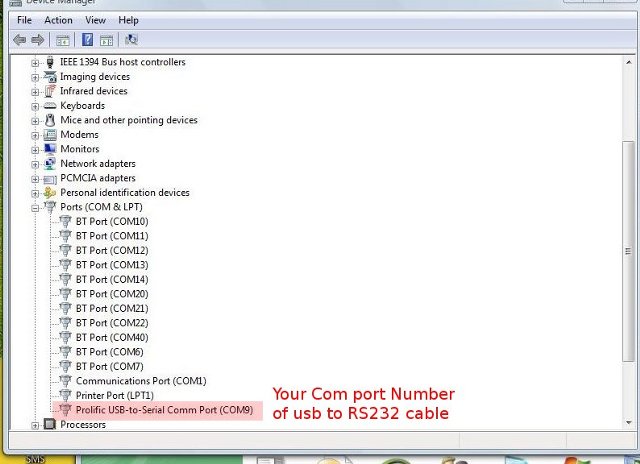Expand the Processors node
This screenshot has width=640, height=464.
click(36, 425)
